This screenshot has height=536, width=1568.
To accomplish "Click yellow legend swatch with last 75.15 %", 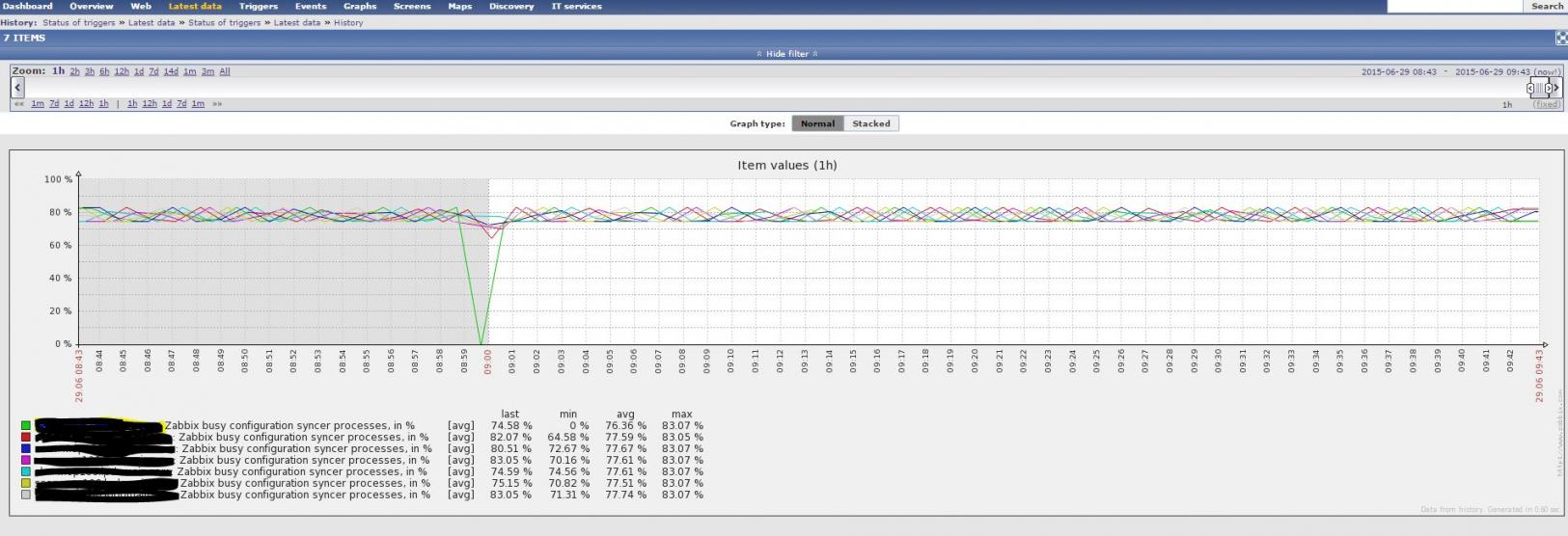I will click(25, 483).
